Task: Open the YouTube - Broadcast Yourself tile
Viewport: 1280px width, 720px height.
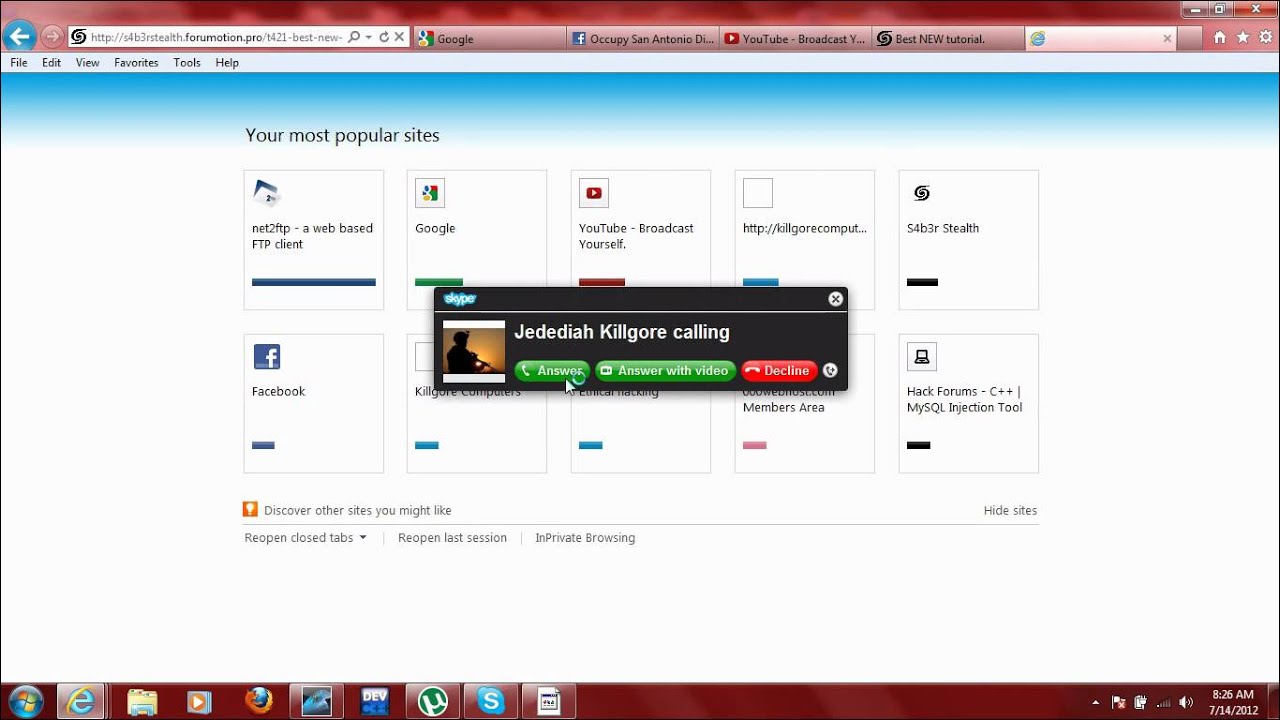Action: click(x=641, y=239)
